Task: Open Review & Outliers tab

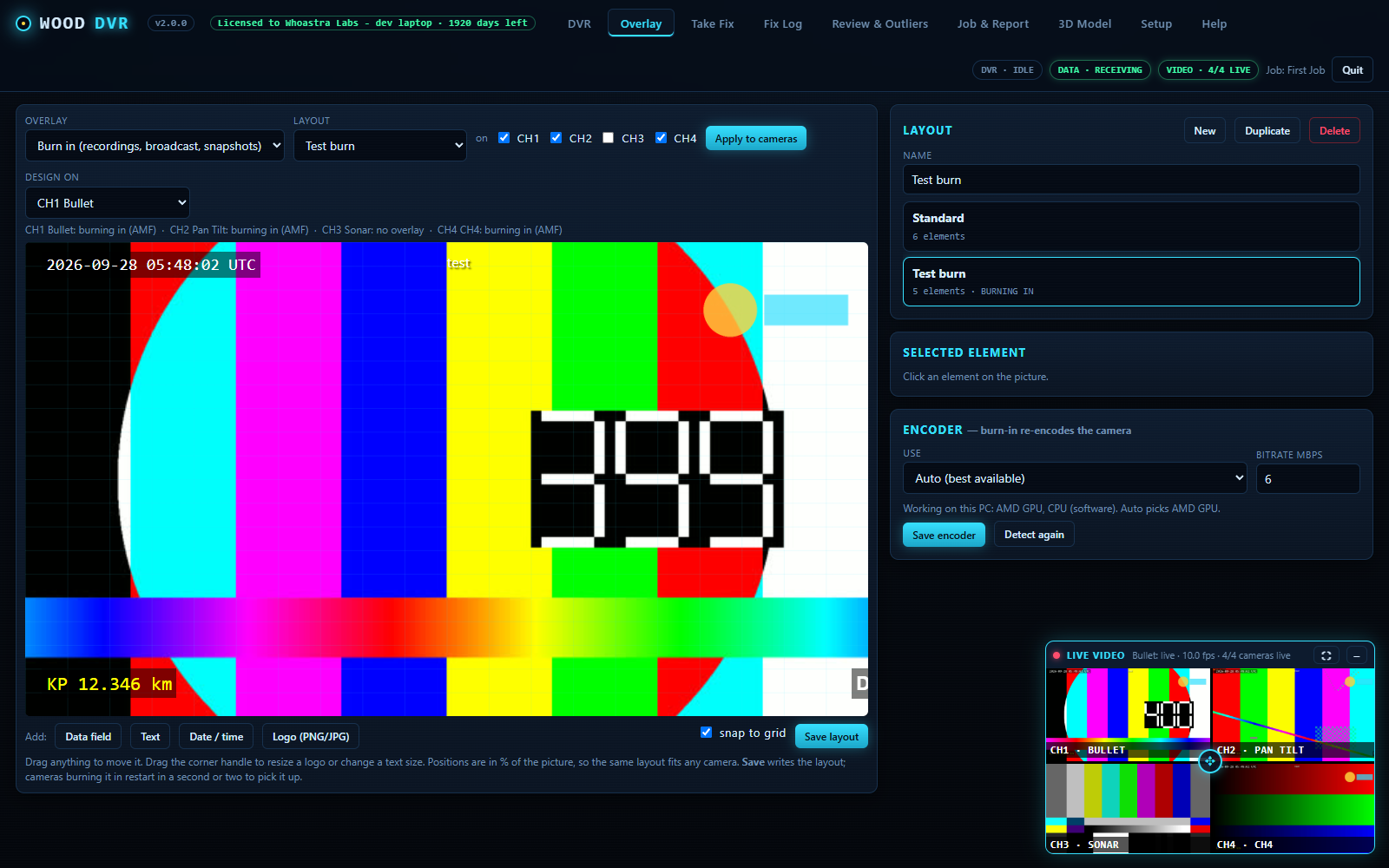Action: pos(879,23)
